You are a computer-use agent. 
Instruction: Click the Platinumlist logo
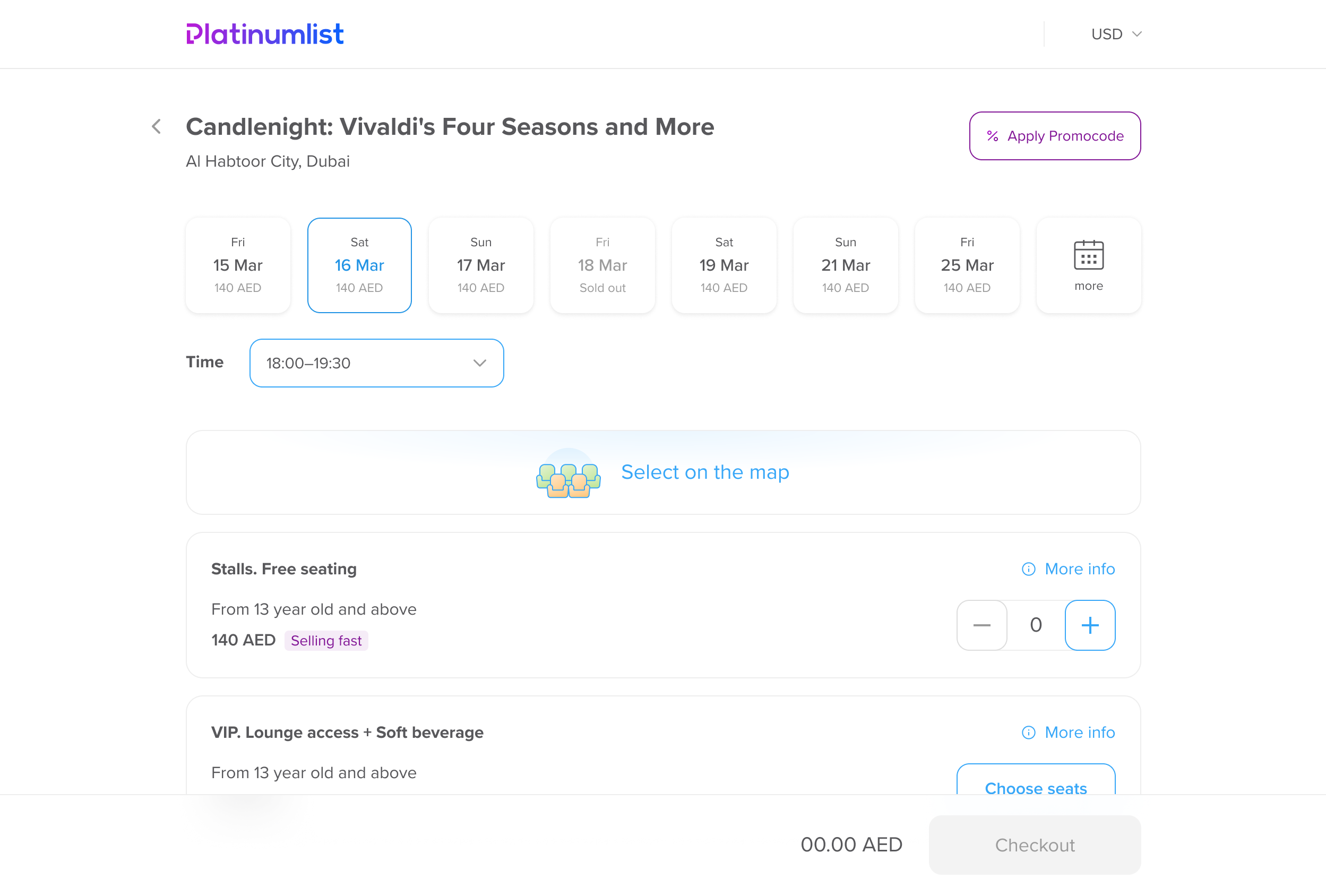(x=265, y=35)
